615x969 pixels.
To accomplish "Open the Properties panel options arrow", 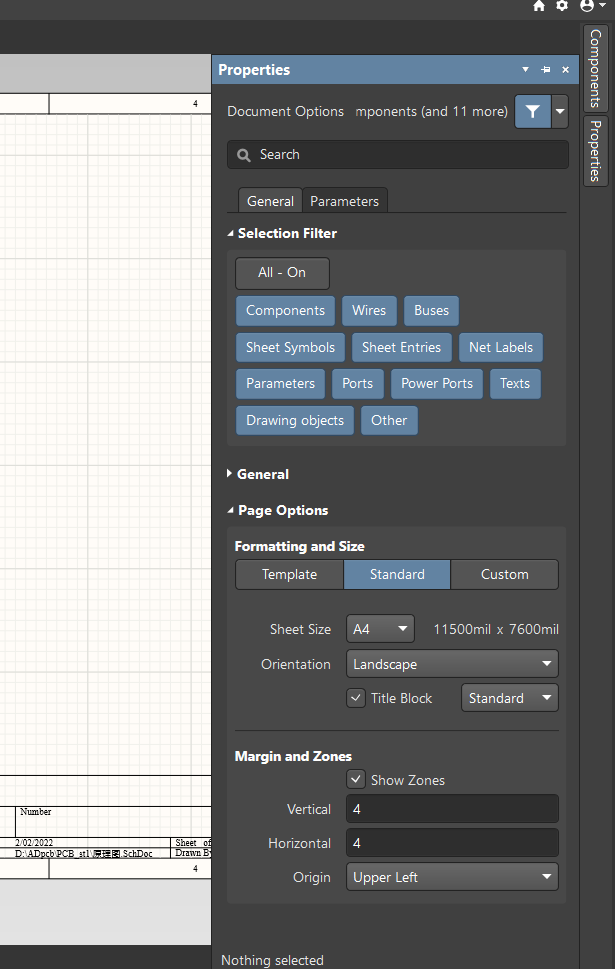I will coord(525,70).
